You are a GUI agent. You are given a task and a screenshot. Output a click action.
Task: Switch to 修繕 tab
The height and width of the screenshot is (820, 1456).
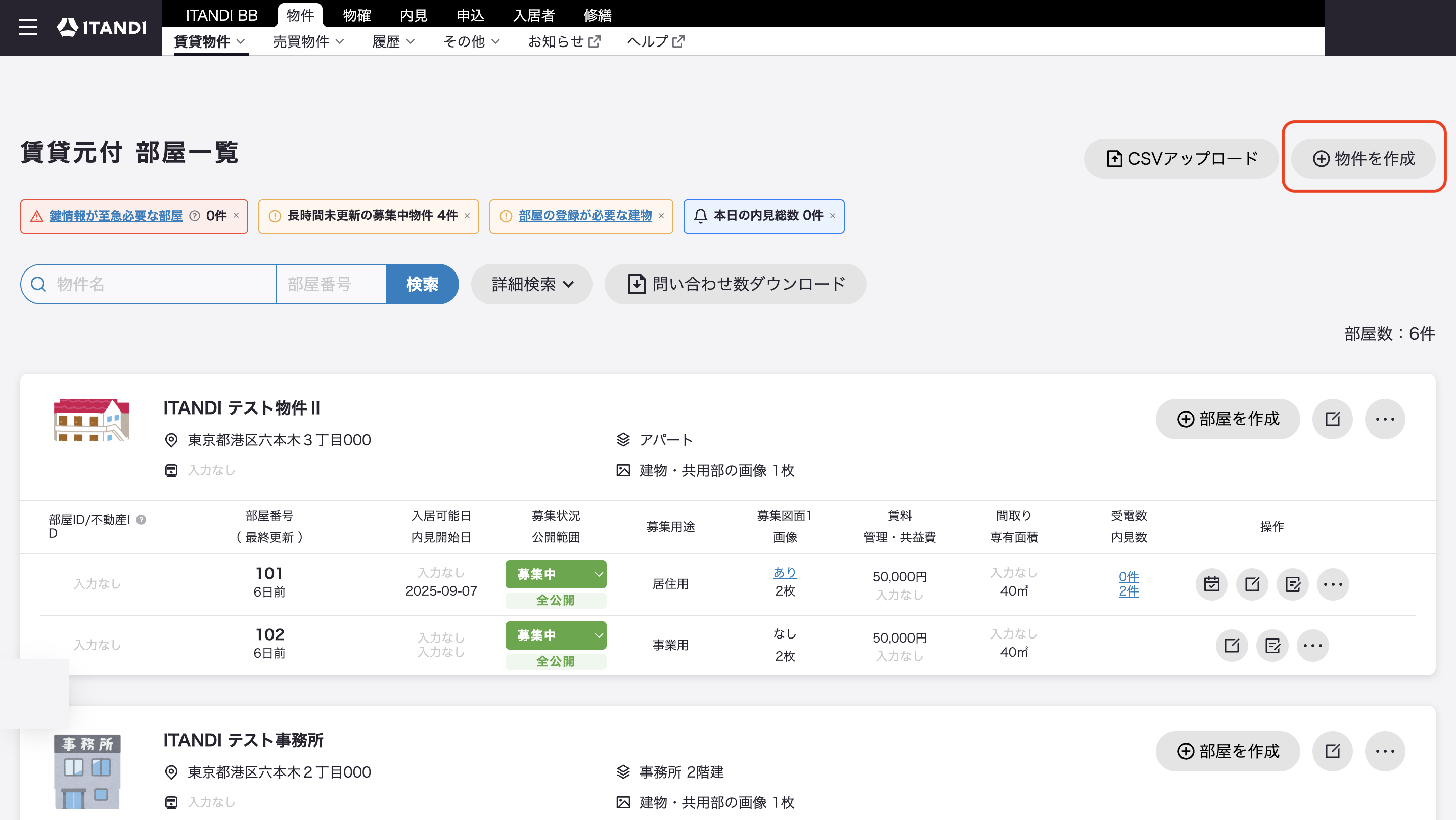pos(598,15)
